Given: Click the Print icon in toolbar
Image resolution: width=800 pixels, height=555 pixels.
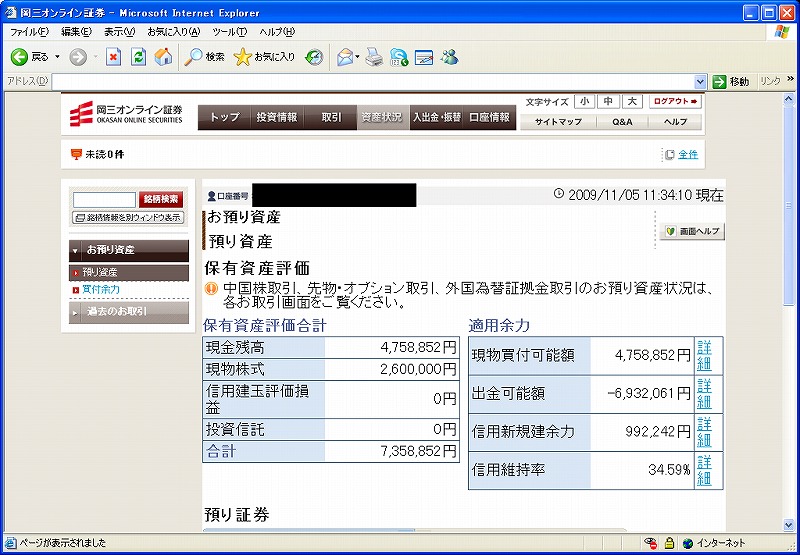Looking at the screenshot, I should [373, 57].
